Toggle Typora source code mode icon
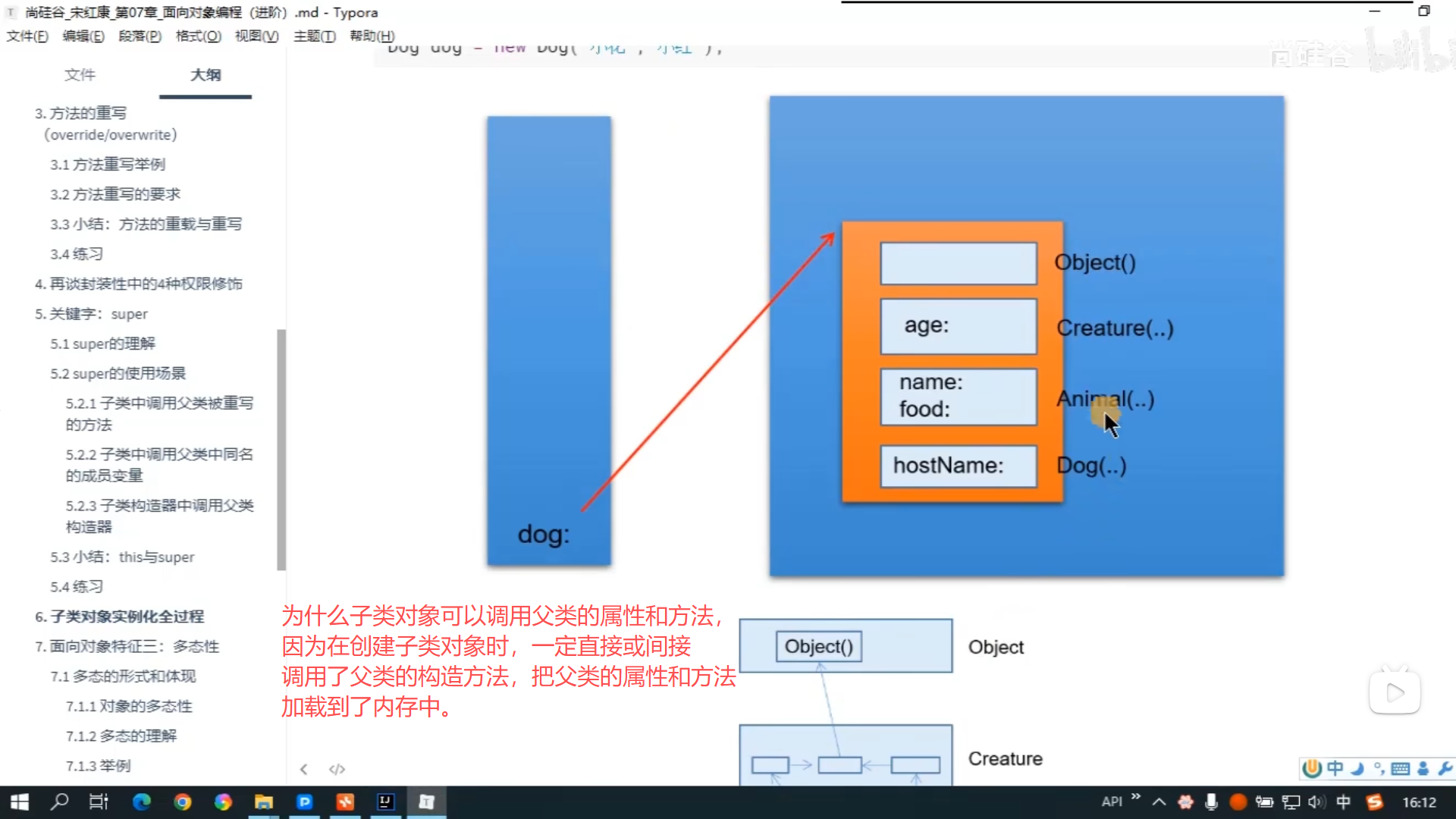Viewport: 1456px width, 819px height. pos(337,769)
